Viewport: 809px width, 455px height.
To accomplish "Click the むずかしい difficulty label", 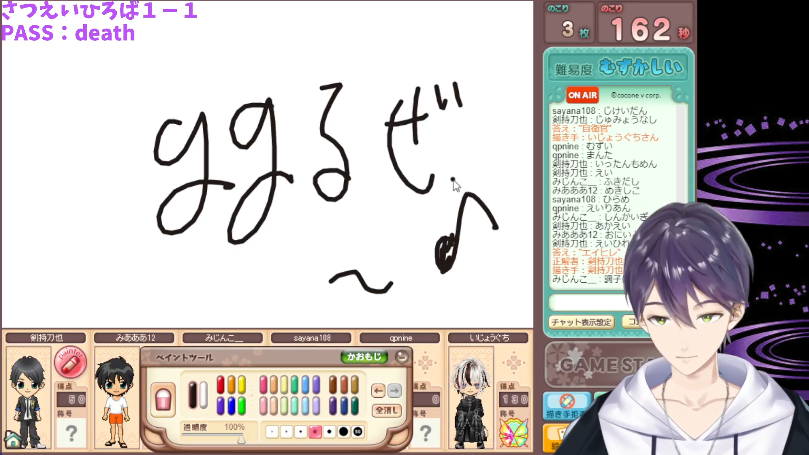I will point(640,68).
